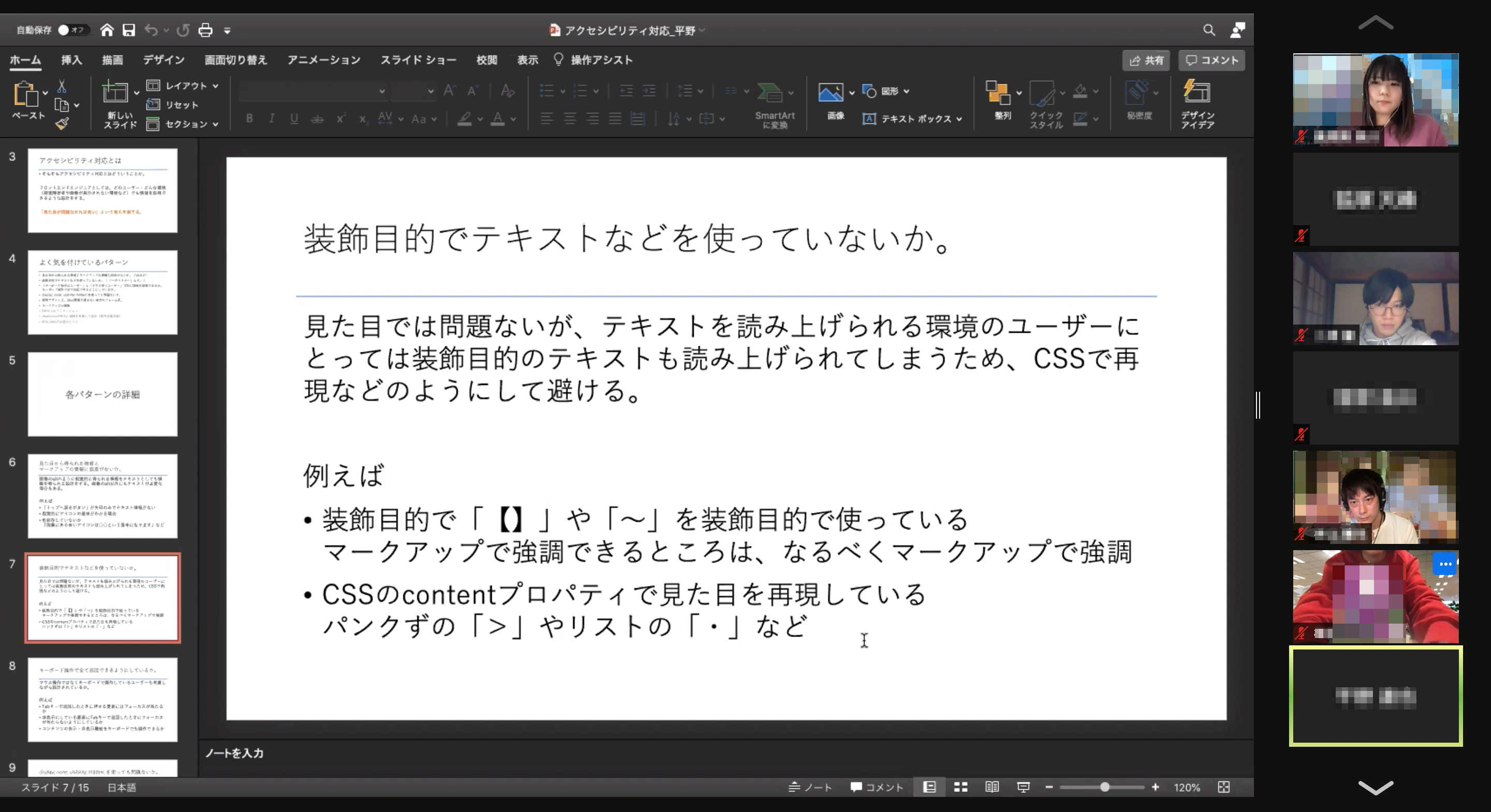Screen dimensions: 1491x812
Task: Open the font name combo box
Action: [x=313, y=91]
